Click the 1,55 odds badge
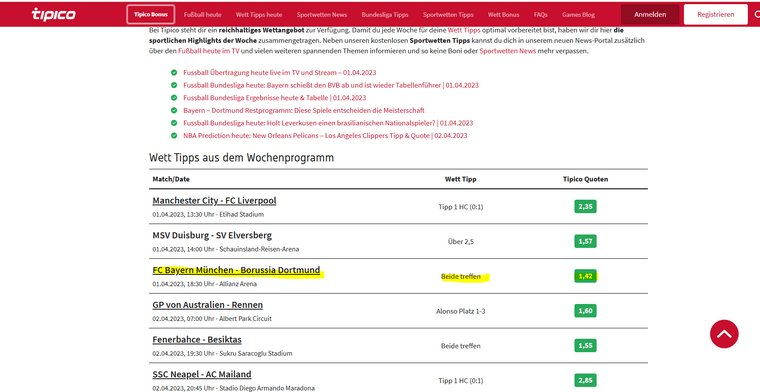The width and height of the screenshot is (760, 392). coord(586,346)
